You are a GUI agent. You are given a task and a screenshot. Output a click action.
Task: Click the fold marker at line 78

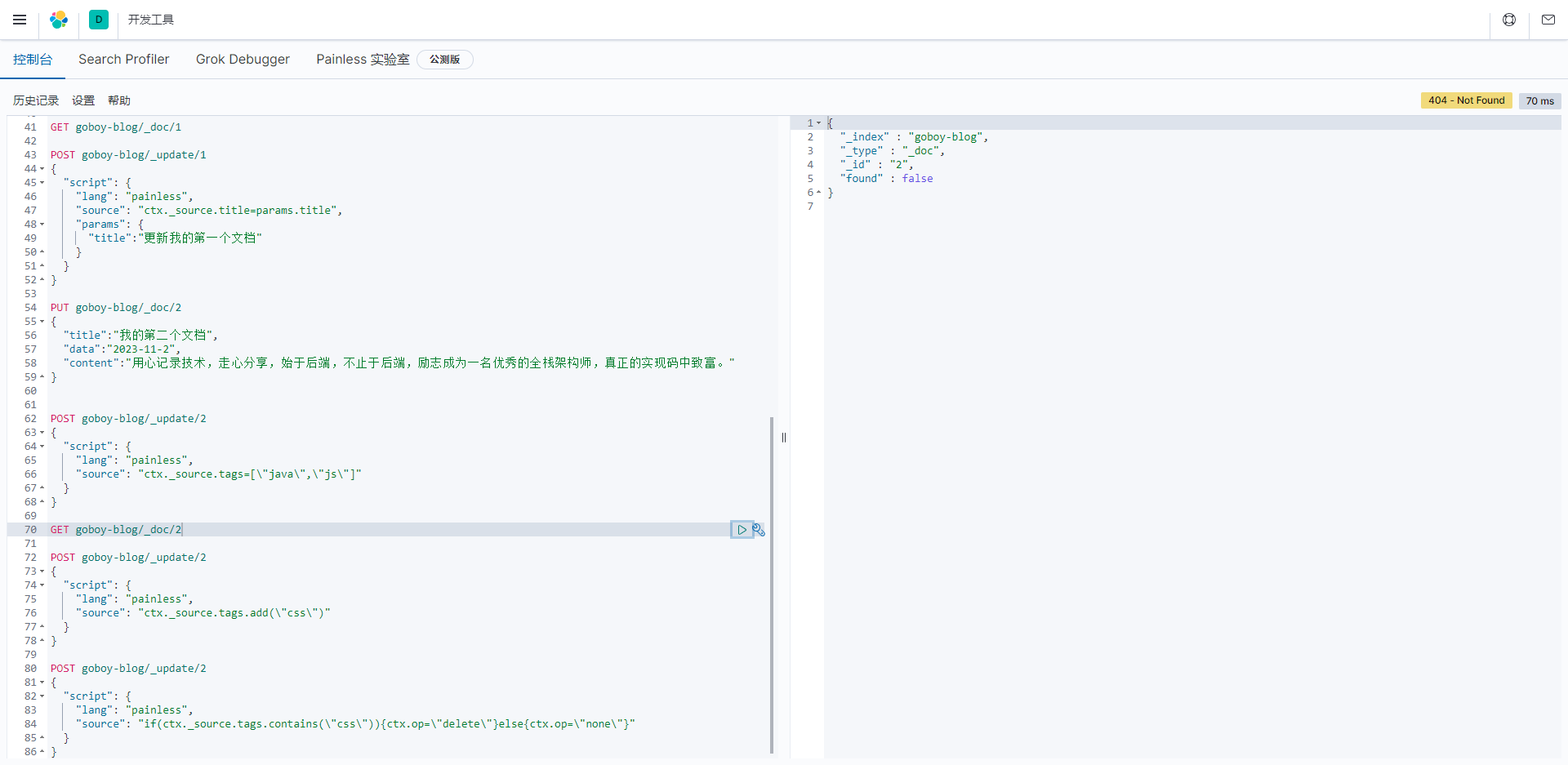pyautogui.click(x=42, y=641)
